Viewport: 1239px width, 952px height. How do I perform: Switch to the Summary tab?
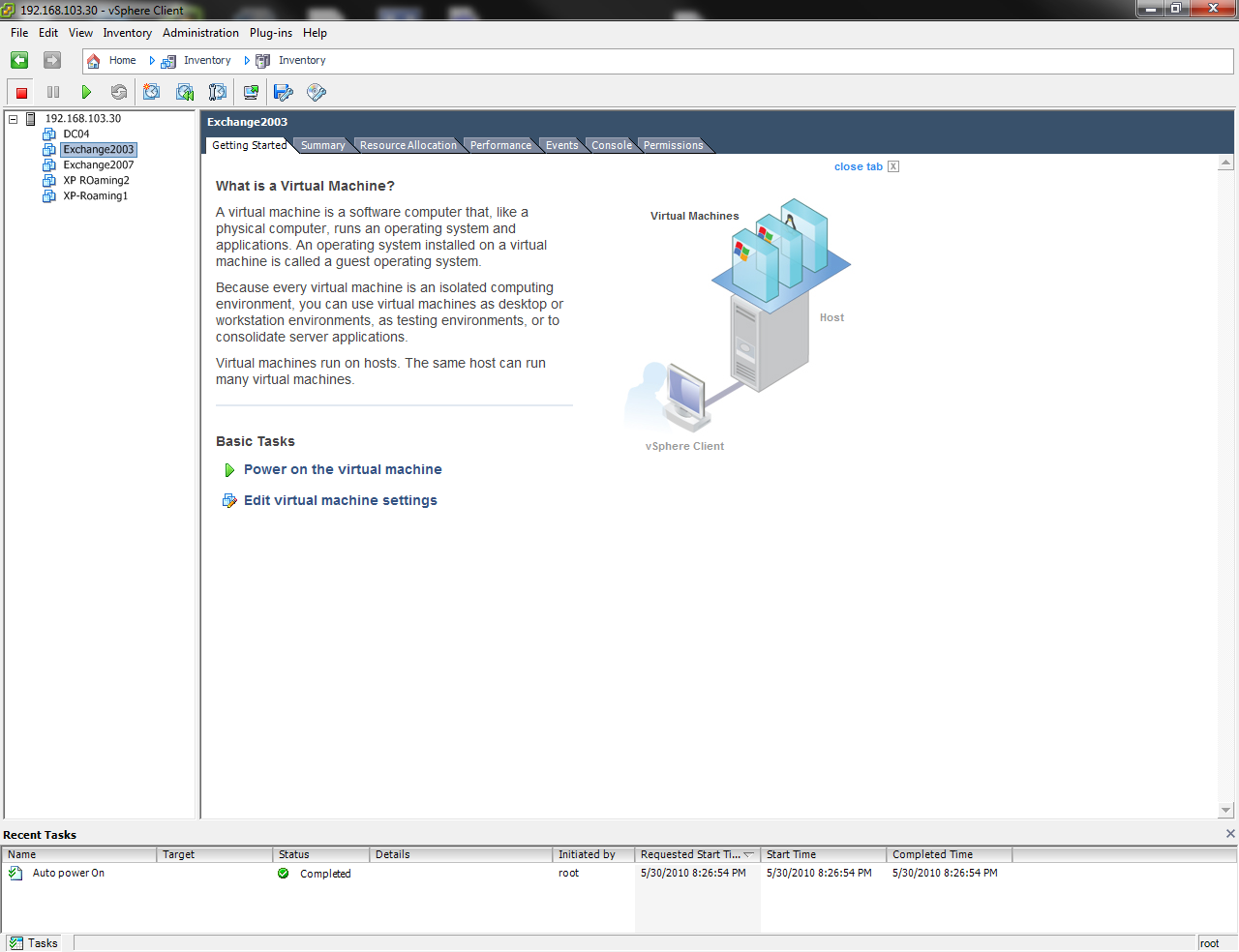point(322,145)
